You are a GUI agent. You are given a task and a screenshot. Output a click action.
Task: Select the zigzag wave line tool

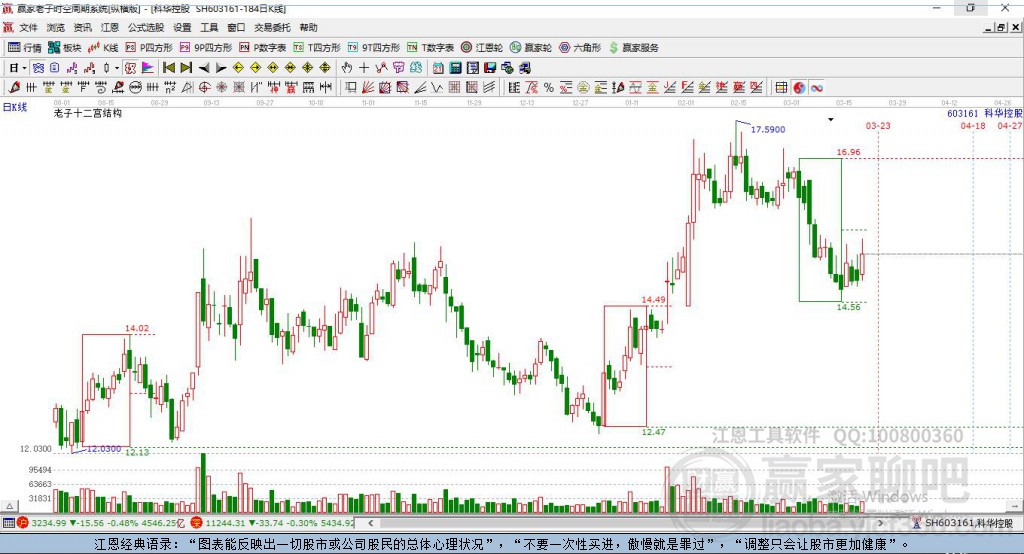(436, 88)
